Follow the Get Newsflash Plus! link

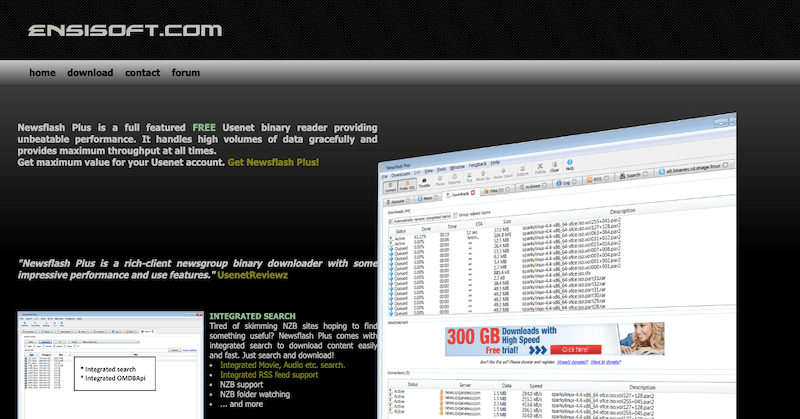273,162
